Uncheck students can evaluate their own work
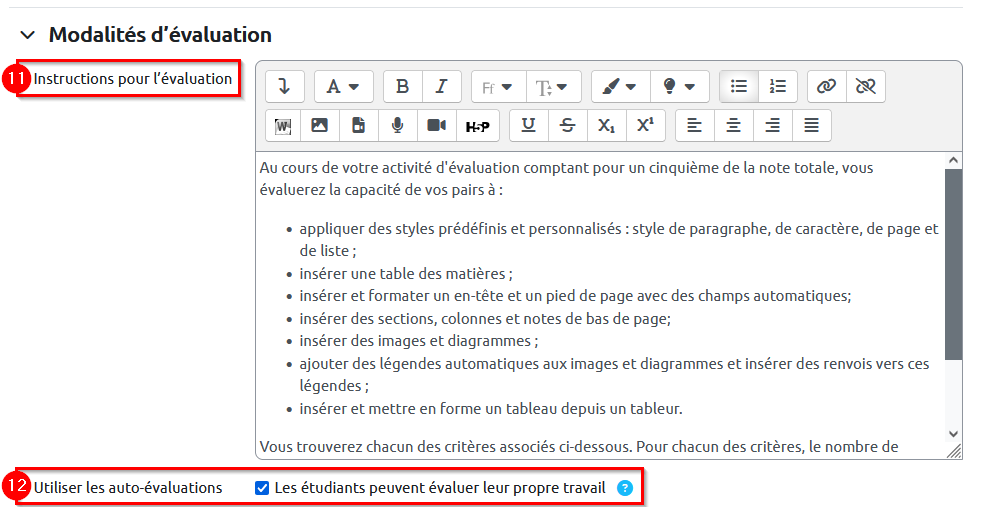 pyautogui.click(x=262, y=488)
